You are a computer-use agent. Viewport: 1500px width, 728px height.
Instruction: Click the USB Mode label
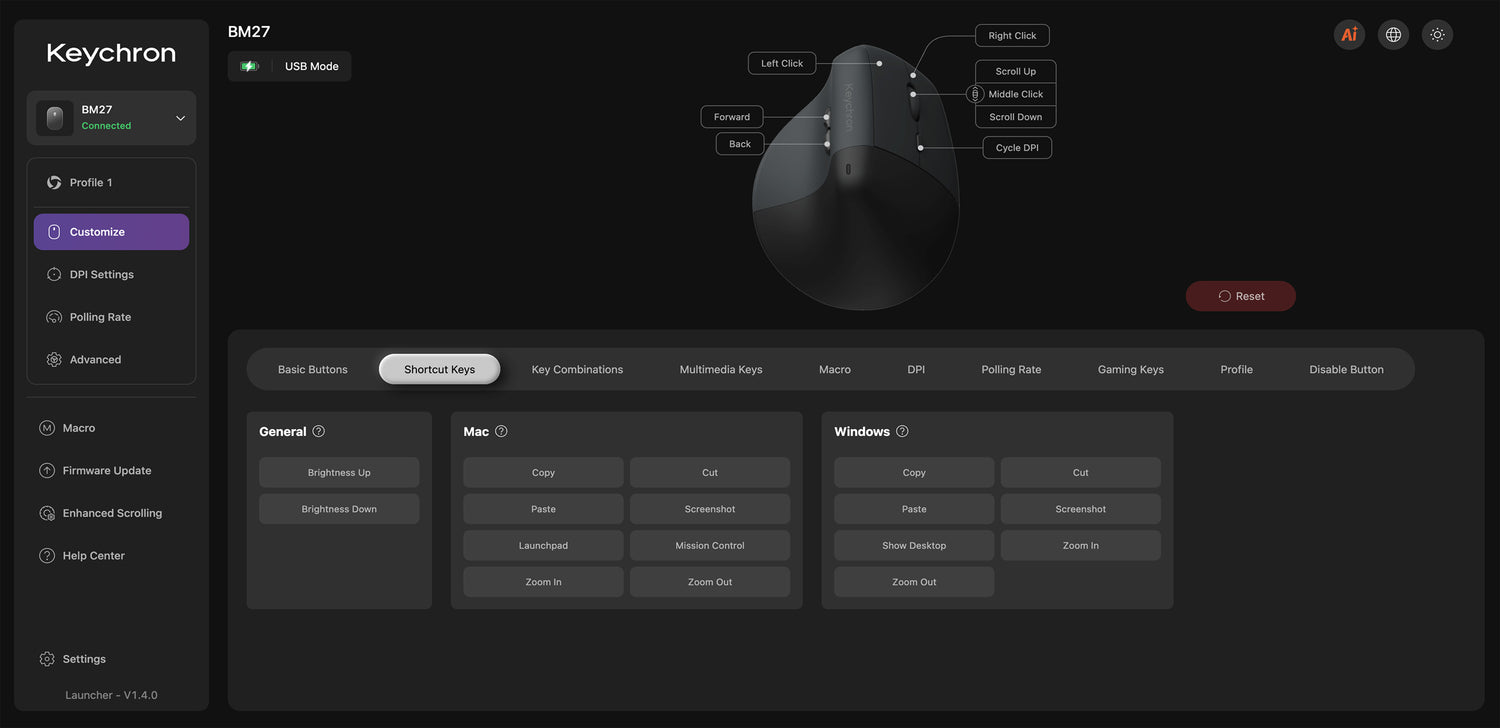click(312, 66)
